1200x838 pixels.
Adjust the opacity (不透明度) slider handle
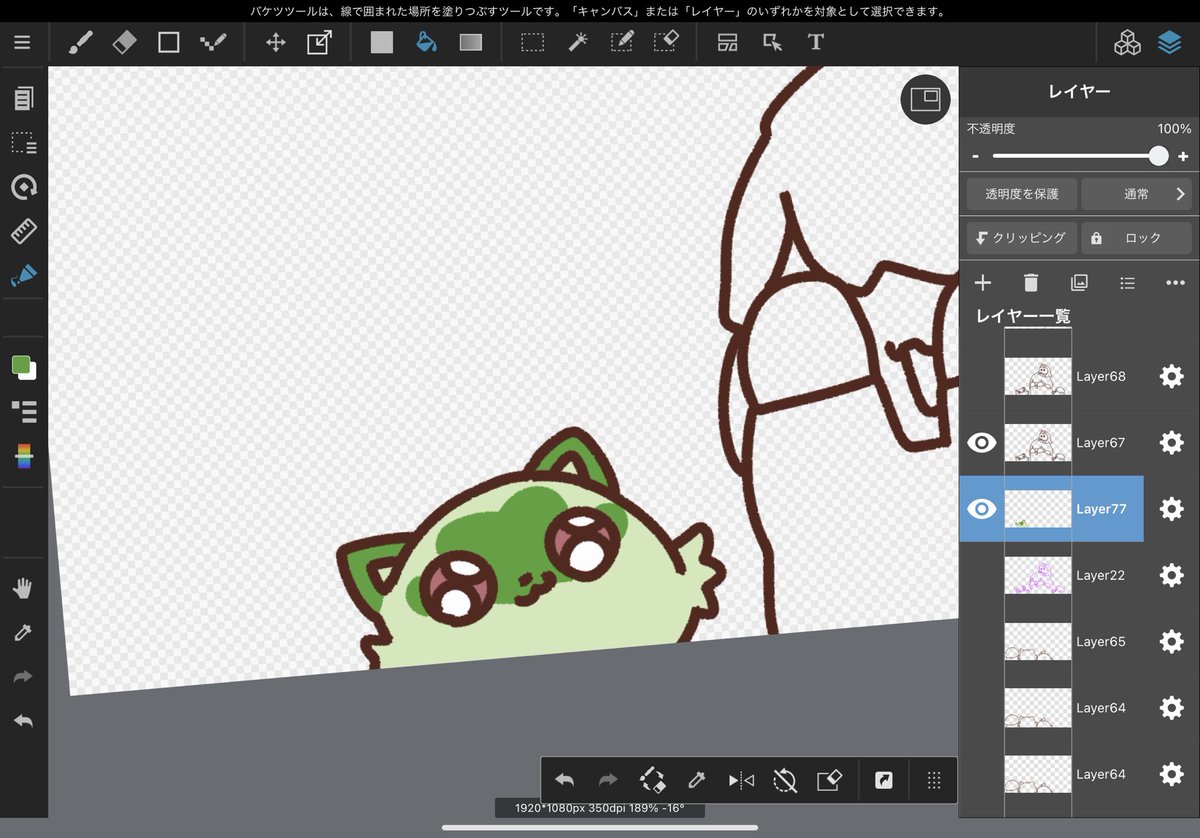tap(1158, 156)
